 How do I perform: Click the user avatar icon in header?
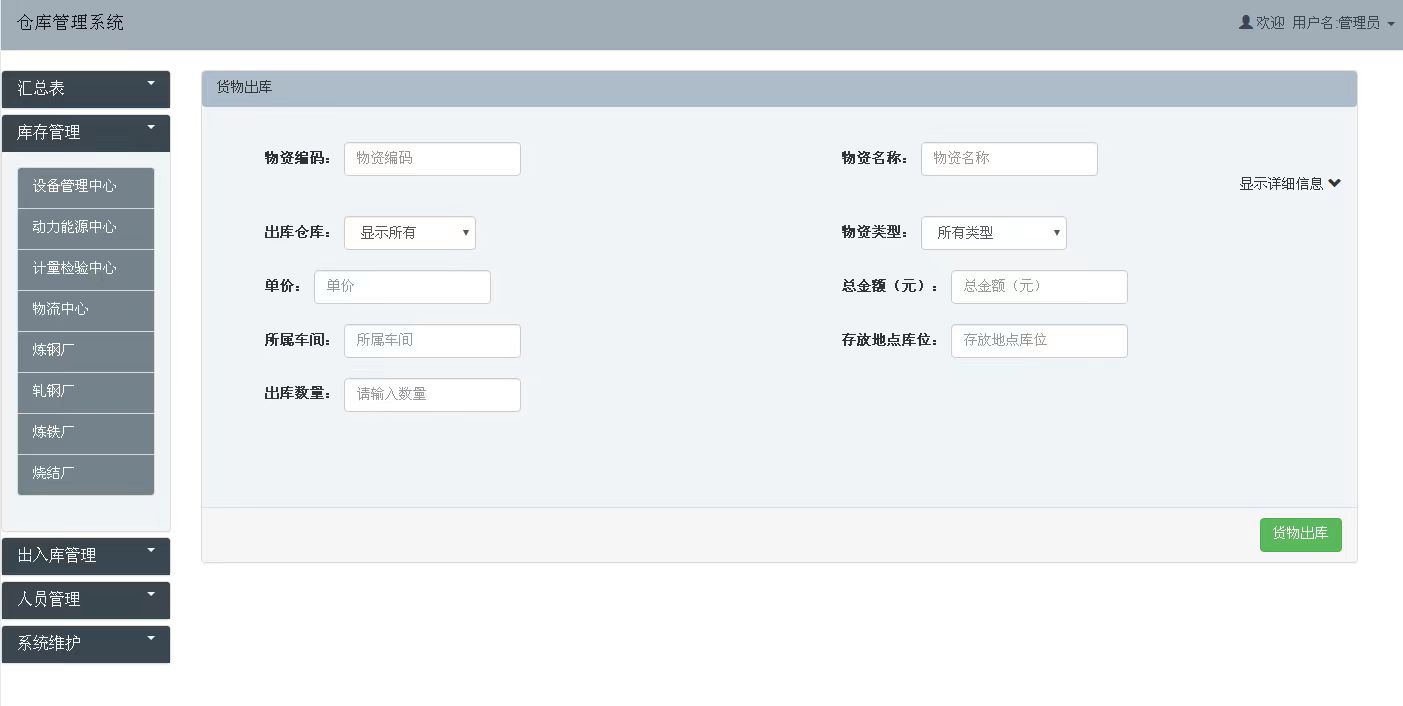pyautogui.click(x=1245, y=22)
